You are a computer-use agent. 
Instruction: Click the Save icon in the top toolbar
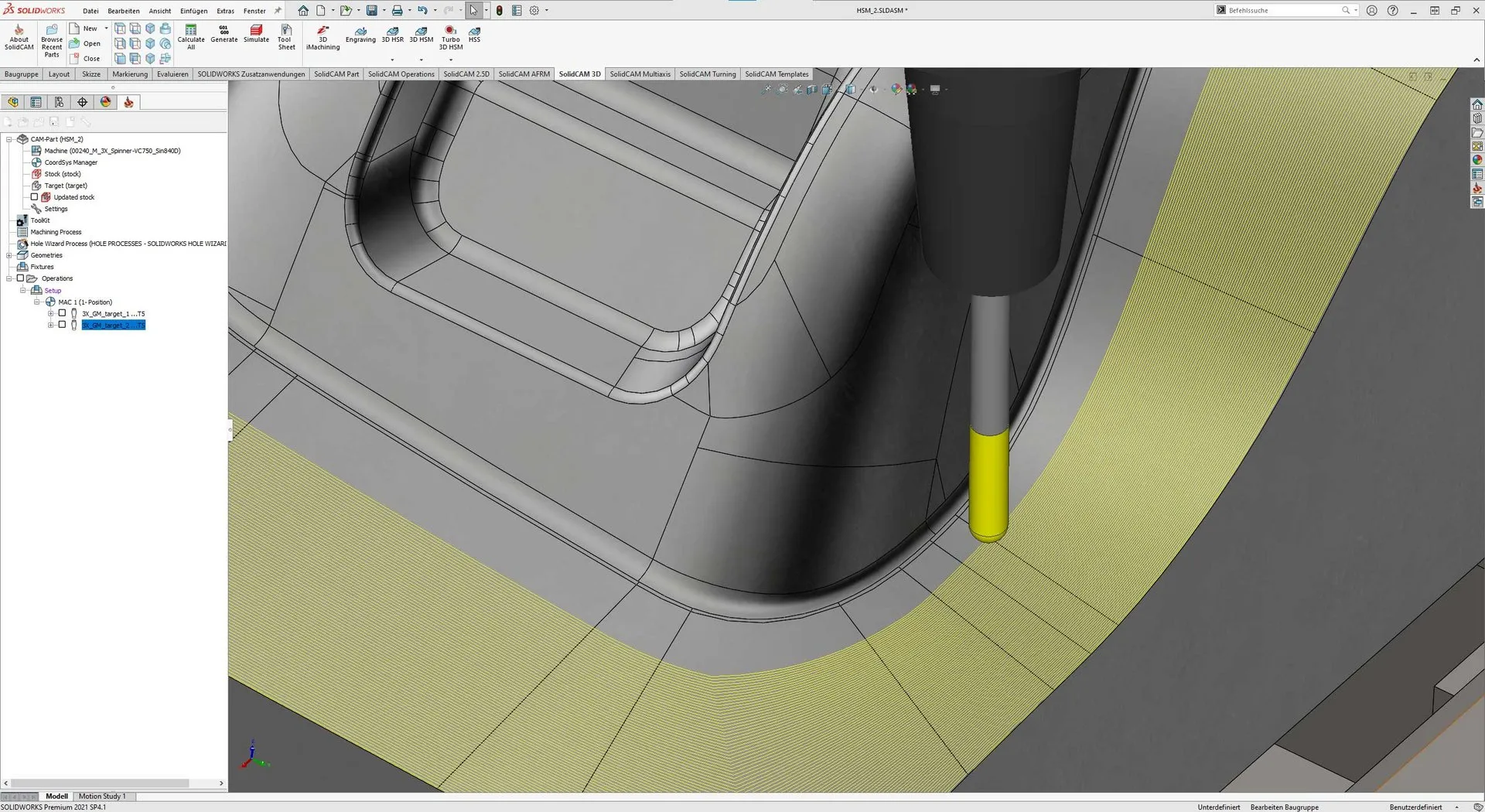[x=372, y=11]
